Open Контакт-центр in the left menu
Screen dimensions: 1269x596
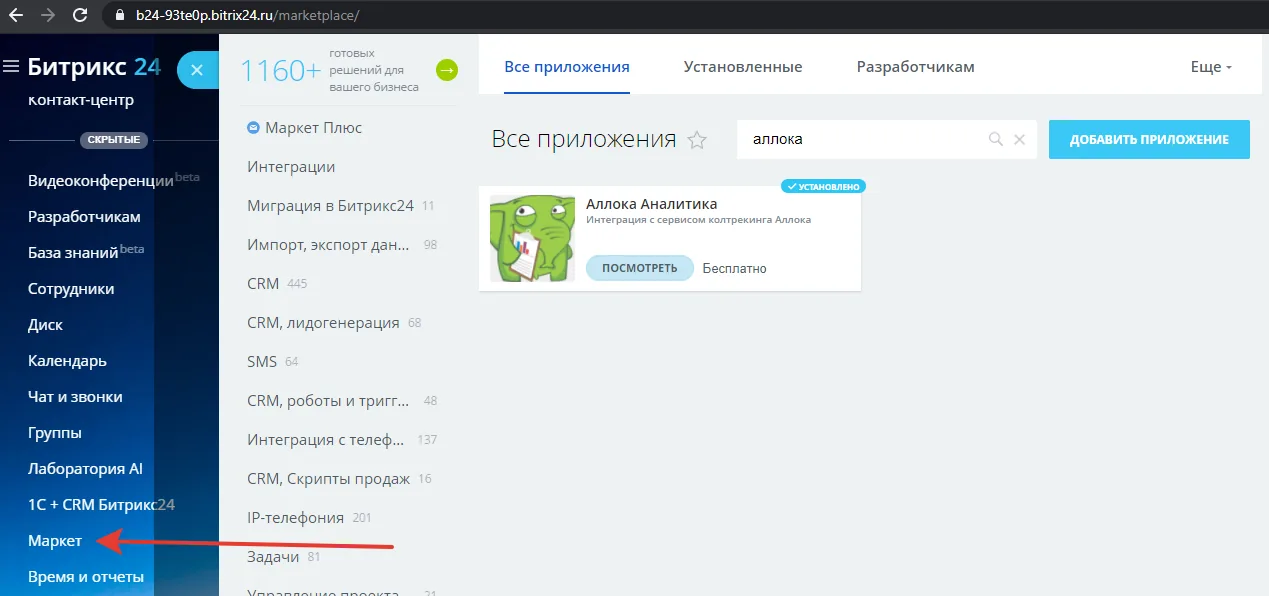(81, 100)
